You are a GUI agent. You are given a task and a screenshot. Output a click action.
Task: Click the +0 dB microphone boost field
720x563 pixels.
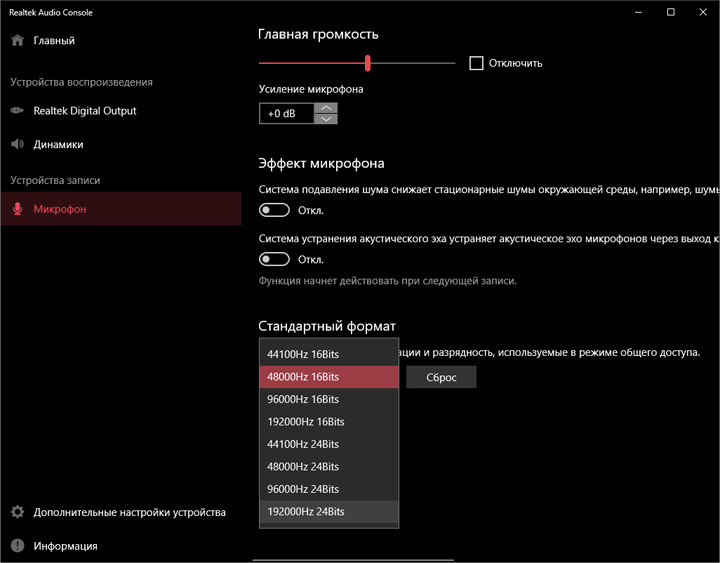coord(285,114)
